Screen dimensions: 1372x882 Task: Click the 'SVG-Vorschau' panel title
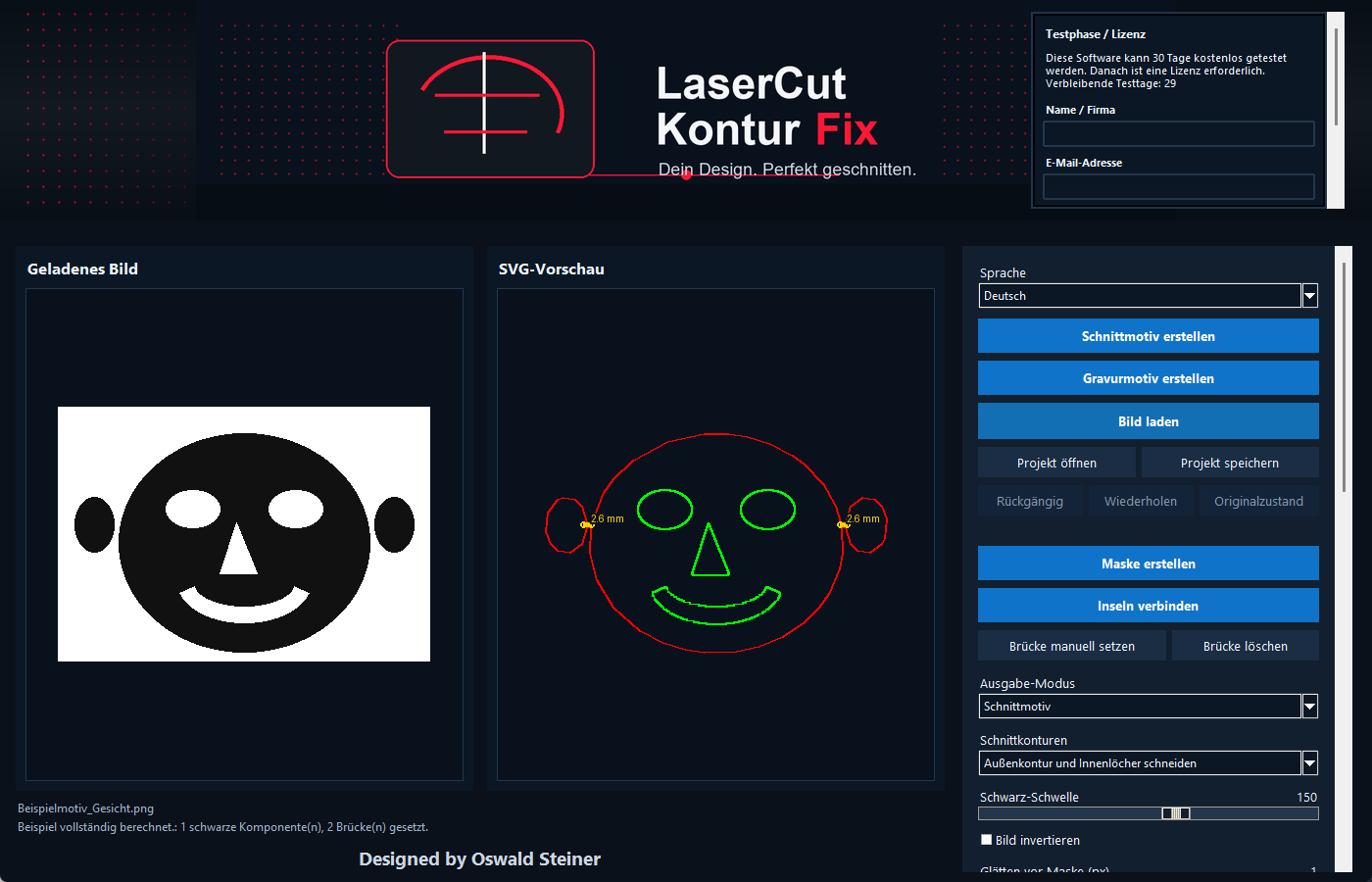(x=551, y=269)
